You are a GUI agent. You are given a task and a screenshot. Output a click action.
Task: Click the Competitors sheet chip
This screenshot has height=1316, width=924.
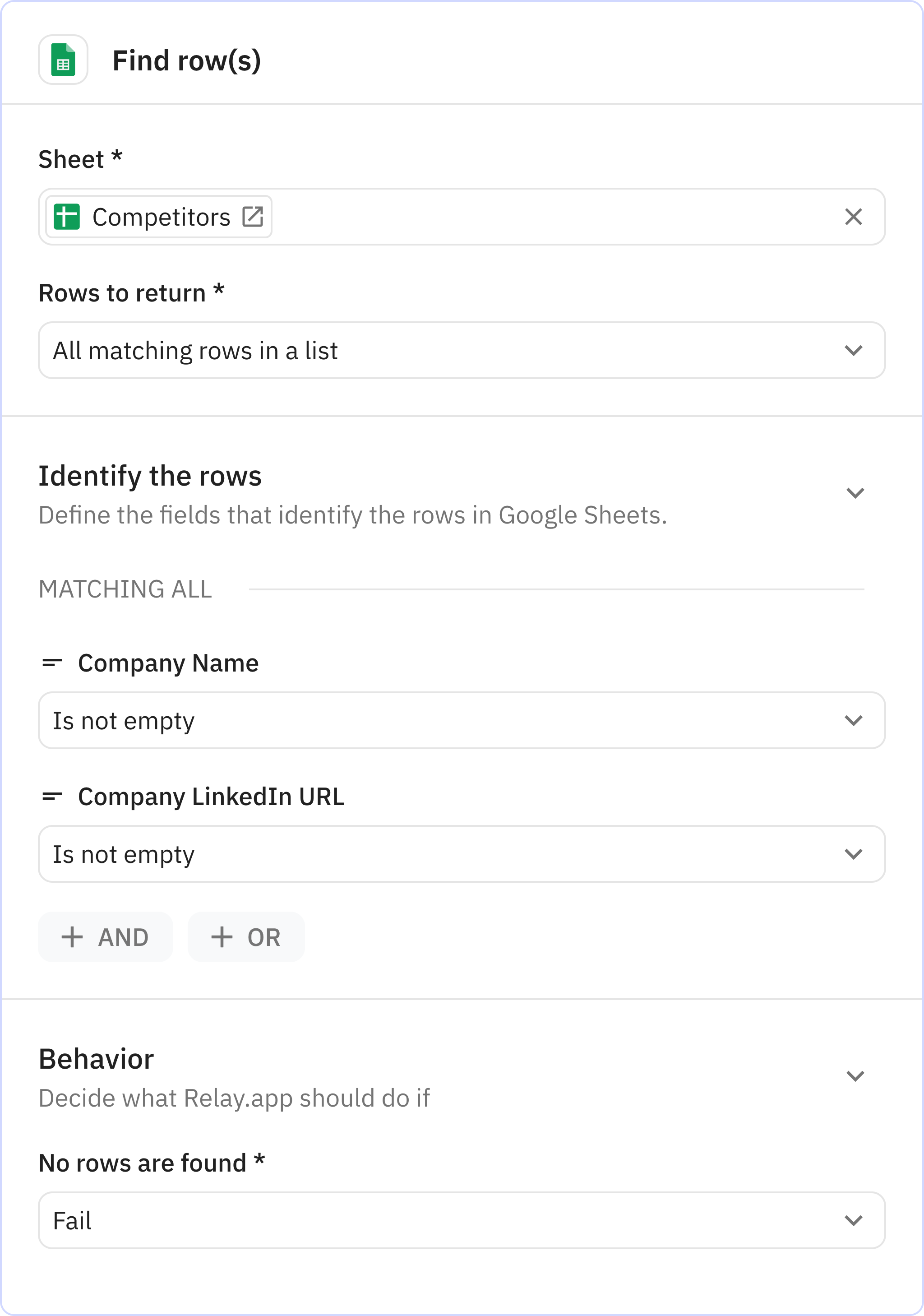tap(161, 217)
